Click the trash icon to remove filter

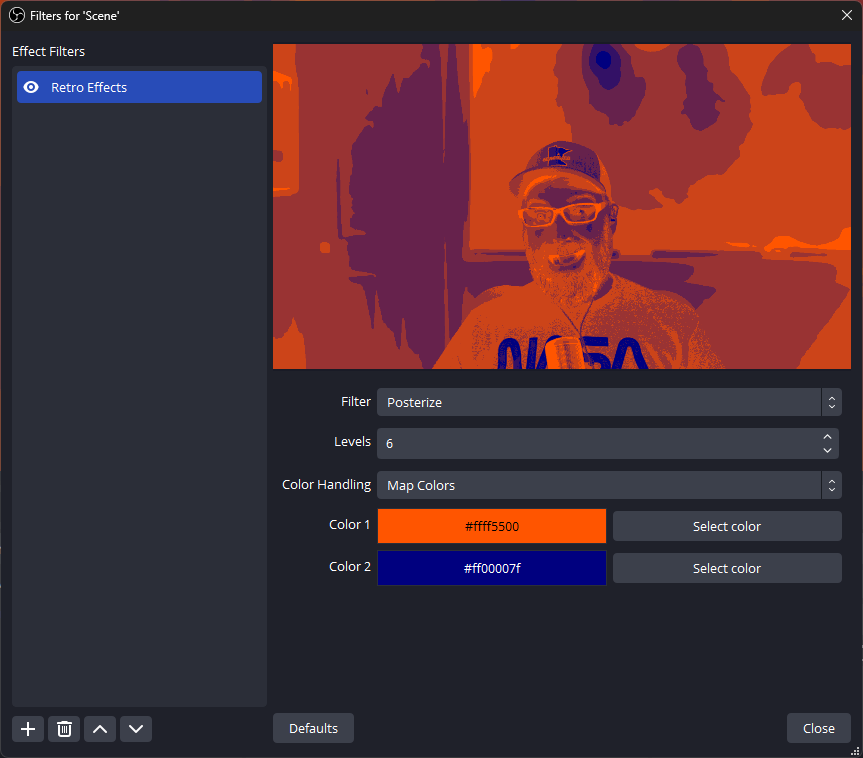coord(64,729)
